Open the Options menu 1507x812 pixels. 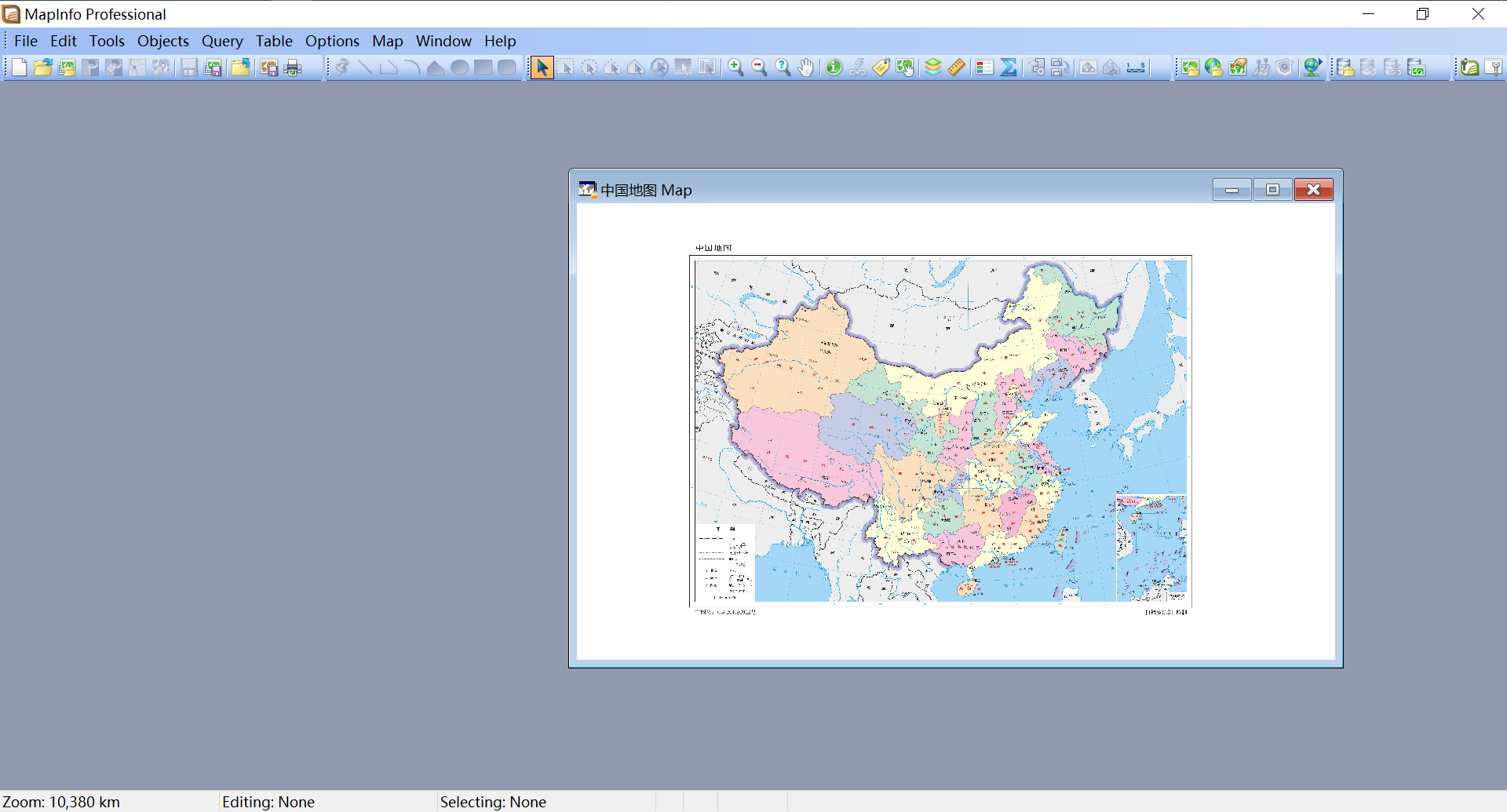(332, 41)
